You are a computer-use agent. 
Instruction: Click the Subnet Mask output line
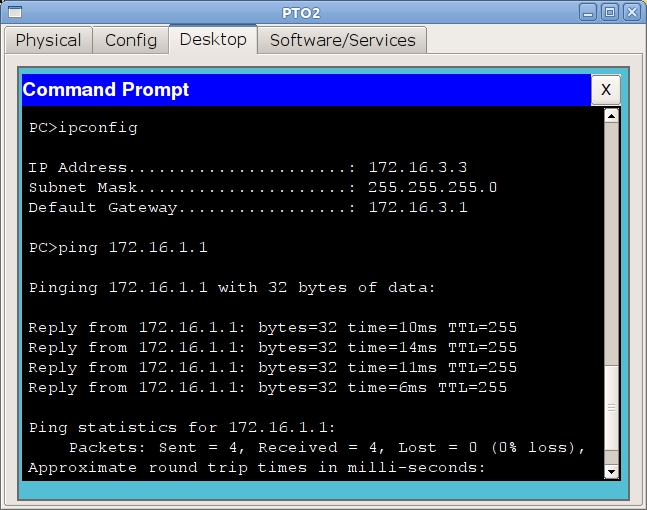(x=262, y=188)
